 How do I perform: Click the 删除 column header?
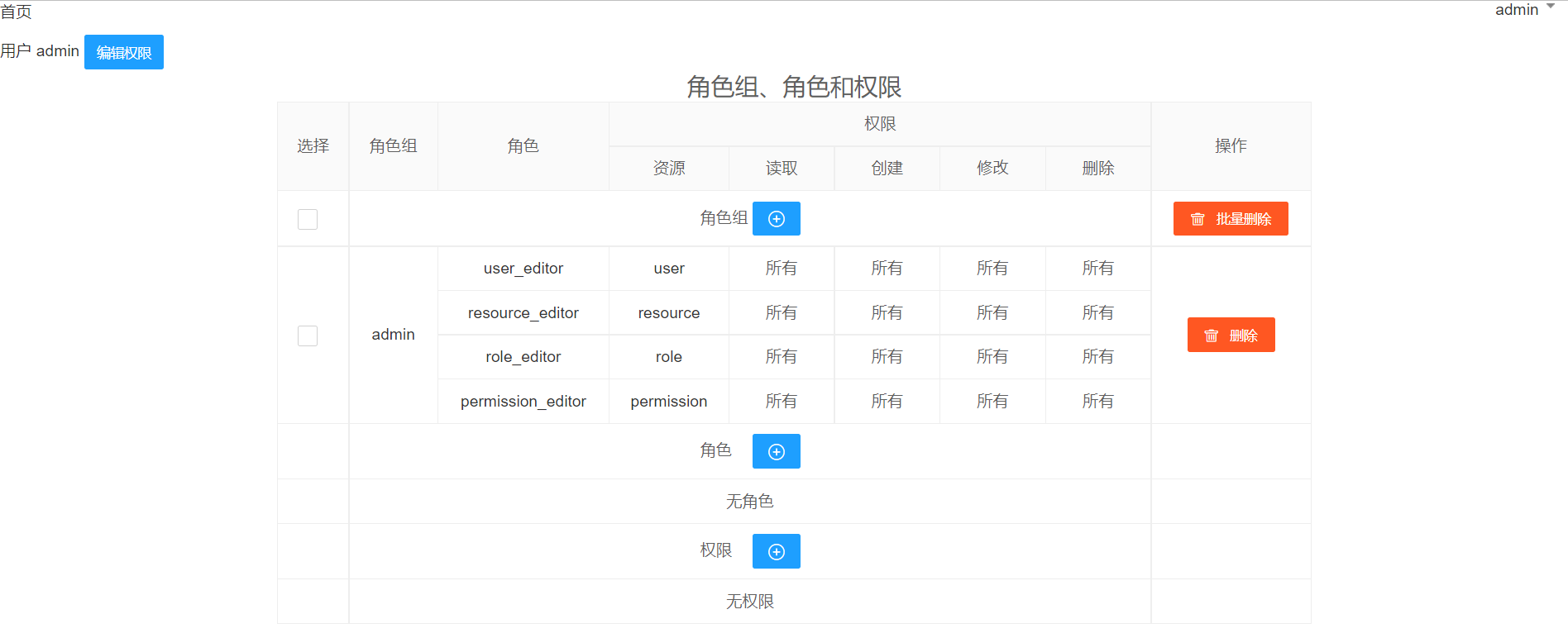click(x=1098, y=169)
